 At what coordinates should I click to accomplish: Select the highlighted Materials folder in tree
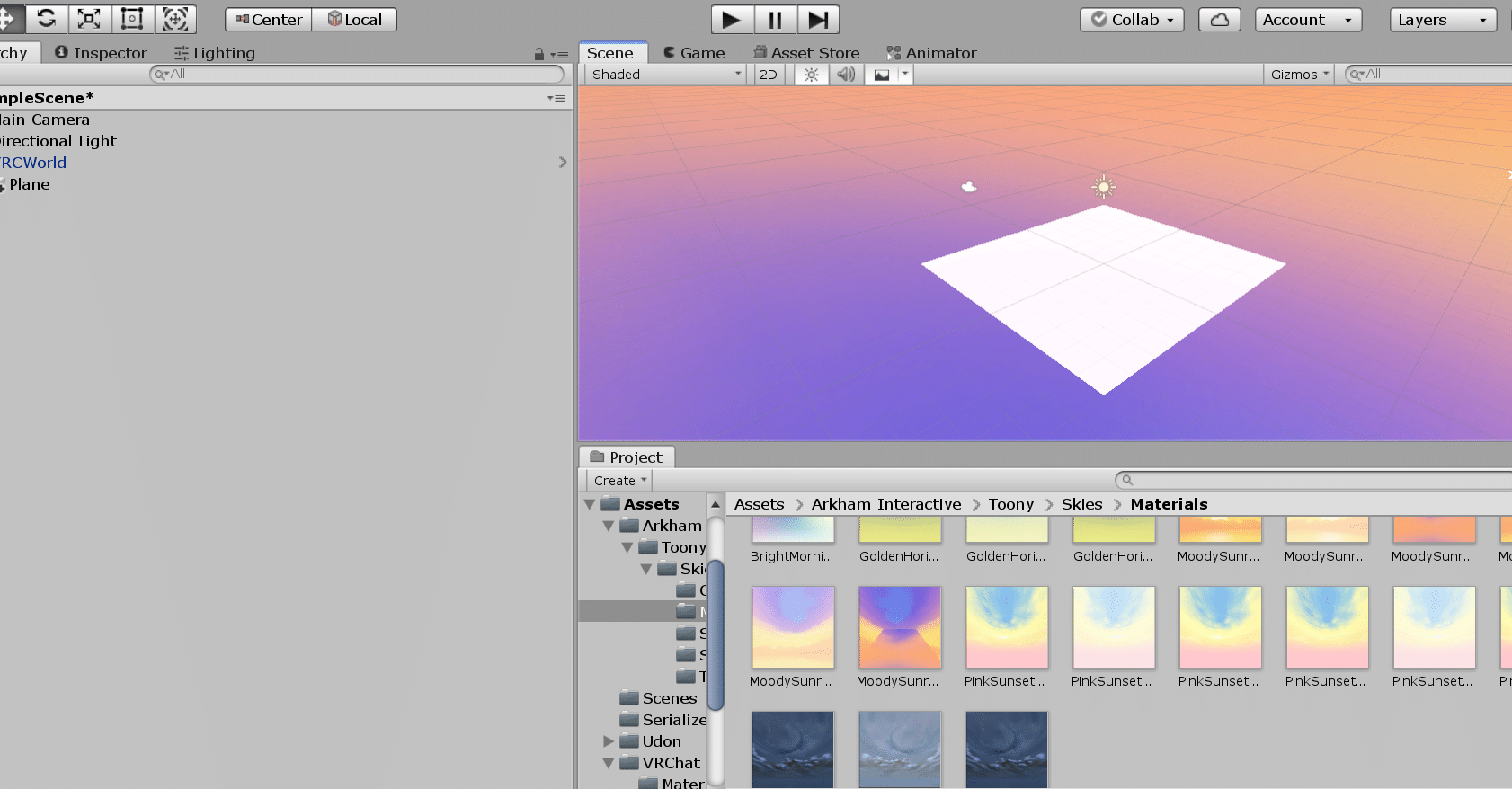pyautogui.click(x=643, y=612)
